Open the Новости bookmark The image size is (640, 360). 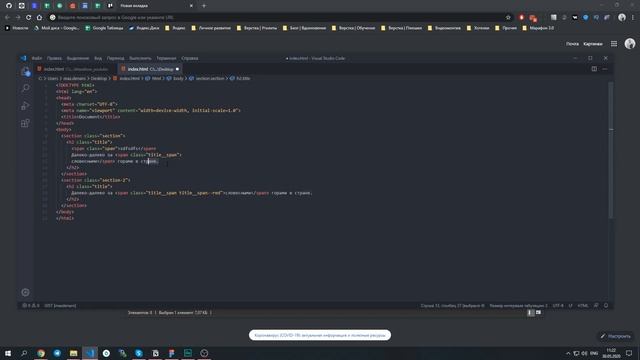point(16,28)
